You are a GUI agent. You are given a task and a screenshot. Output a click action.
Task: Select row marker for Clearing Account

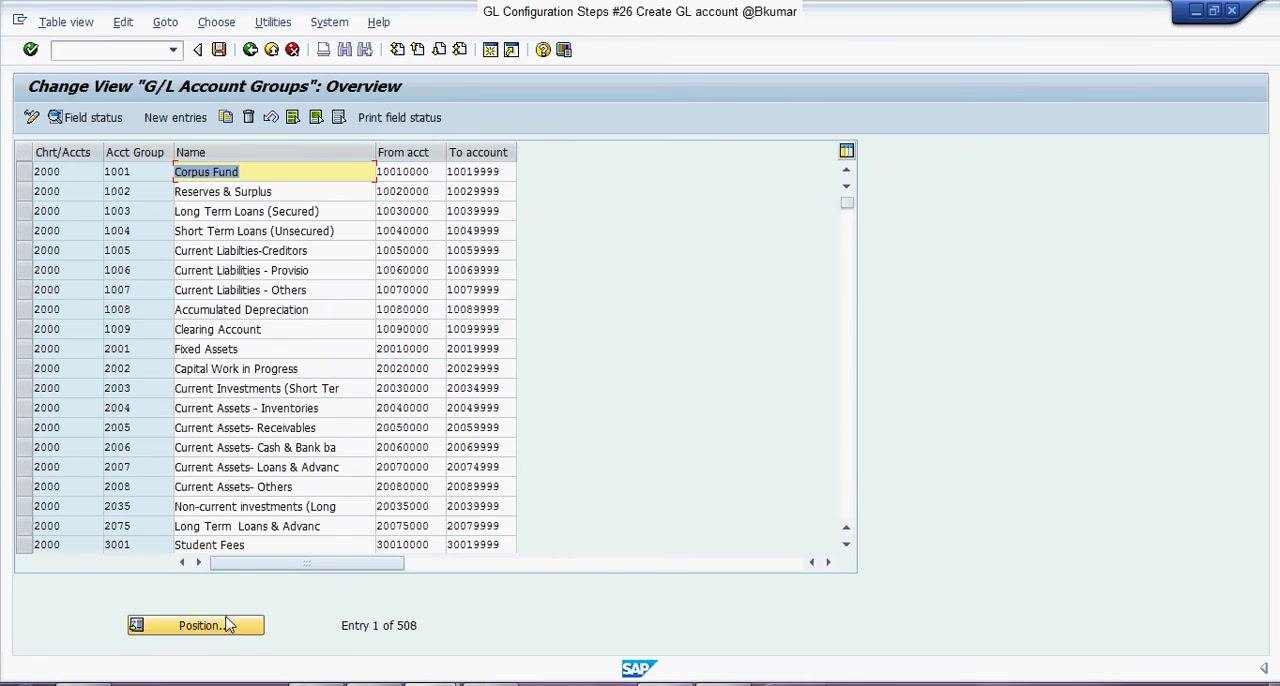23,329
